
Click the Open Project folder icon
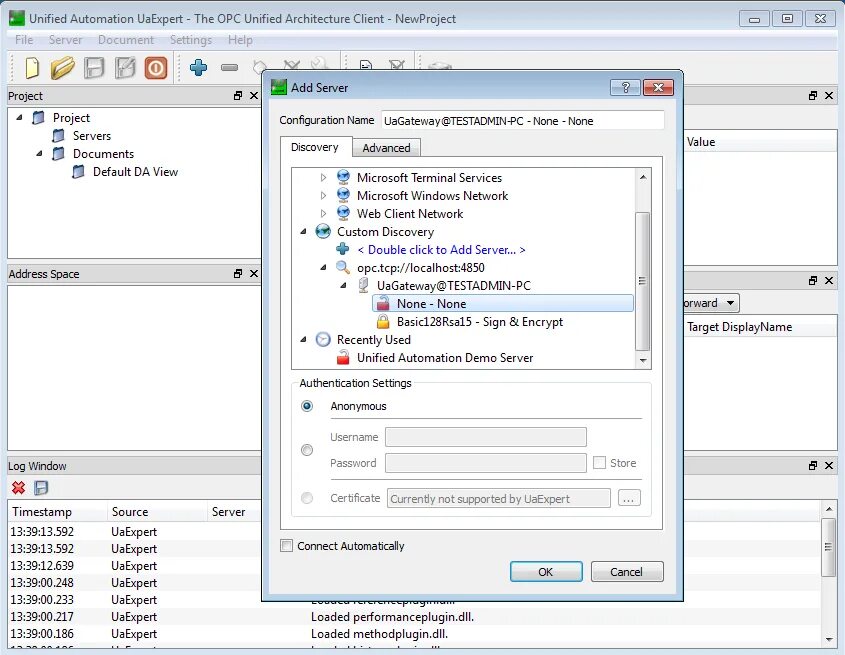point(63,68)
